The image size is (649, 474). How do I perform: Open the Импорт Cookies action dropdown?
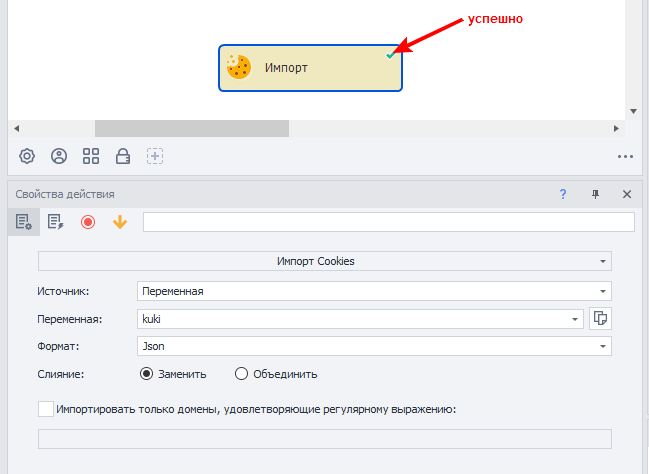324,261
